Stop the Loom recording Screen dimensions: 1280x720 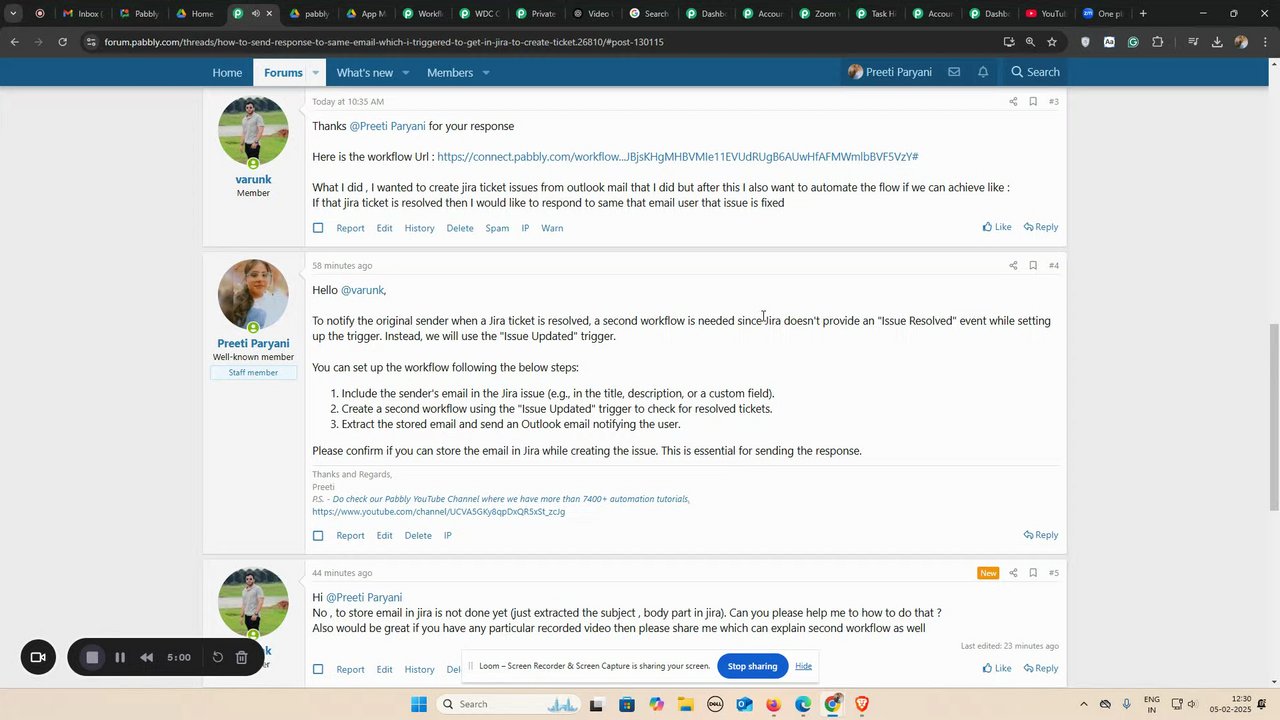click(x=92, y=657)
